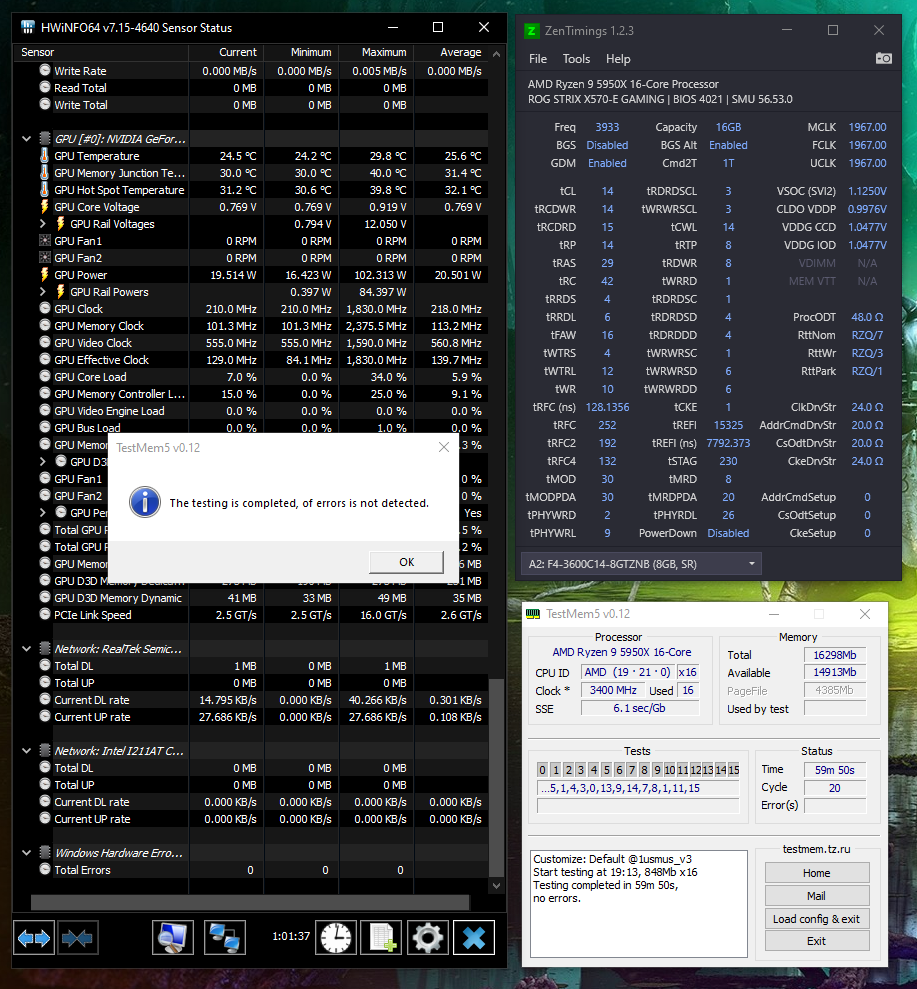Screen dimensions: 917x989
Task: Select the Current DL rate 14.795 KB/s row
Action: (x=250, y=700)
